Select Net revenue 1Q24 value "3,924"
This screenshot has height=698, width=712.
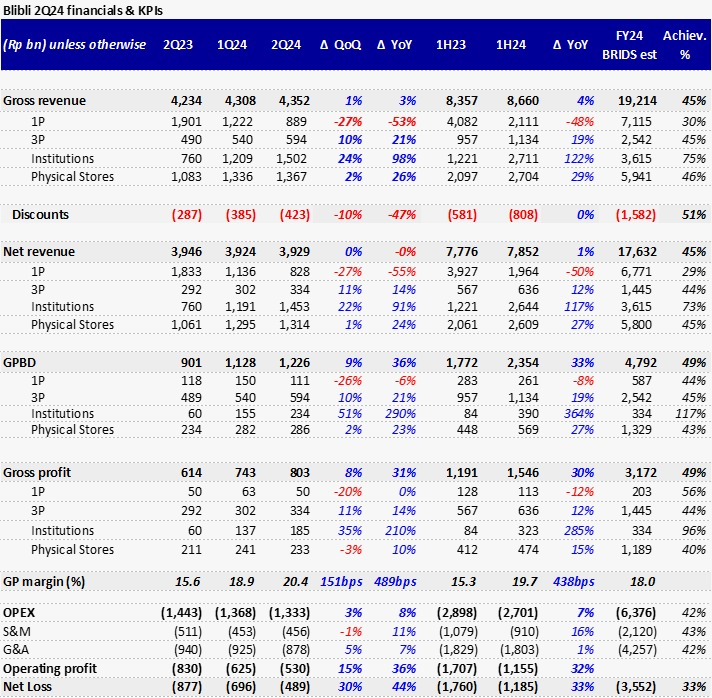(x=240, y=252)
